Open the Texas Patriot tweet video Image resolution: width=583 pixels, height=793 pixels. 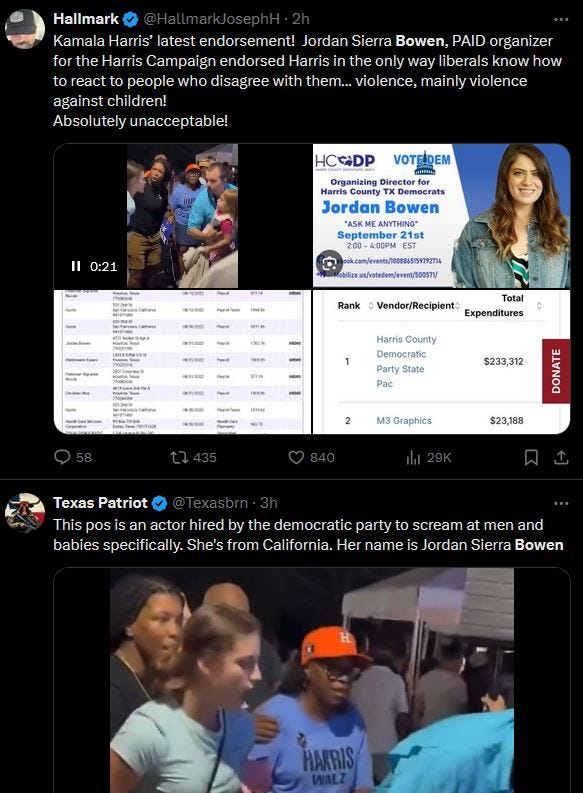312,680
